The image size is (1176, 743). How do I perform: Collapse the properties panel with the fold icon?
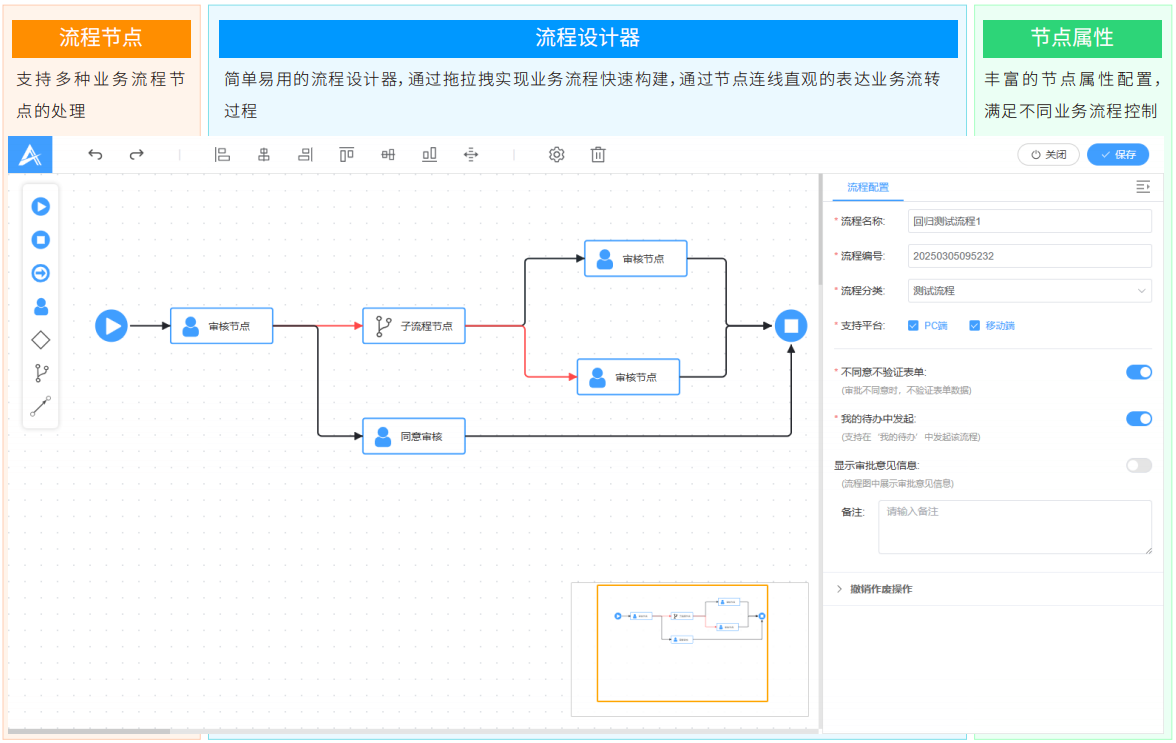(1143, 187)
